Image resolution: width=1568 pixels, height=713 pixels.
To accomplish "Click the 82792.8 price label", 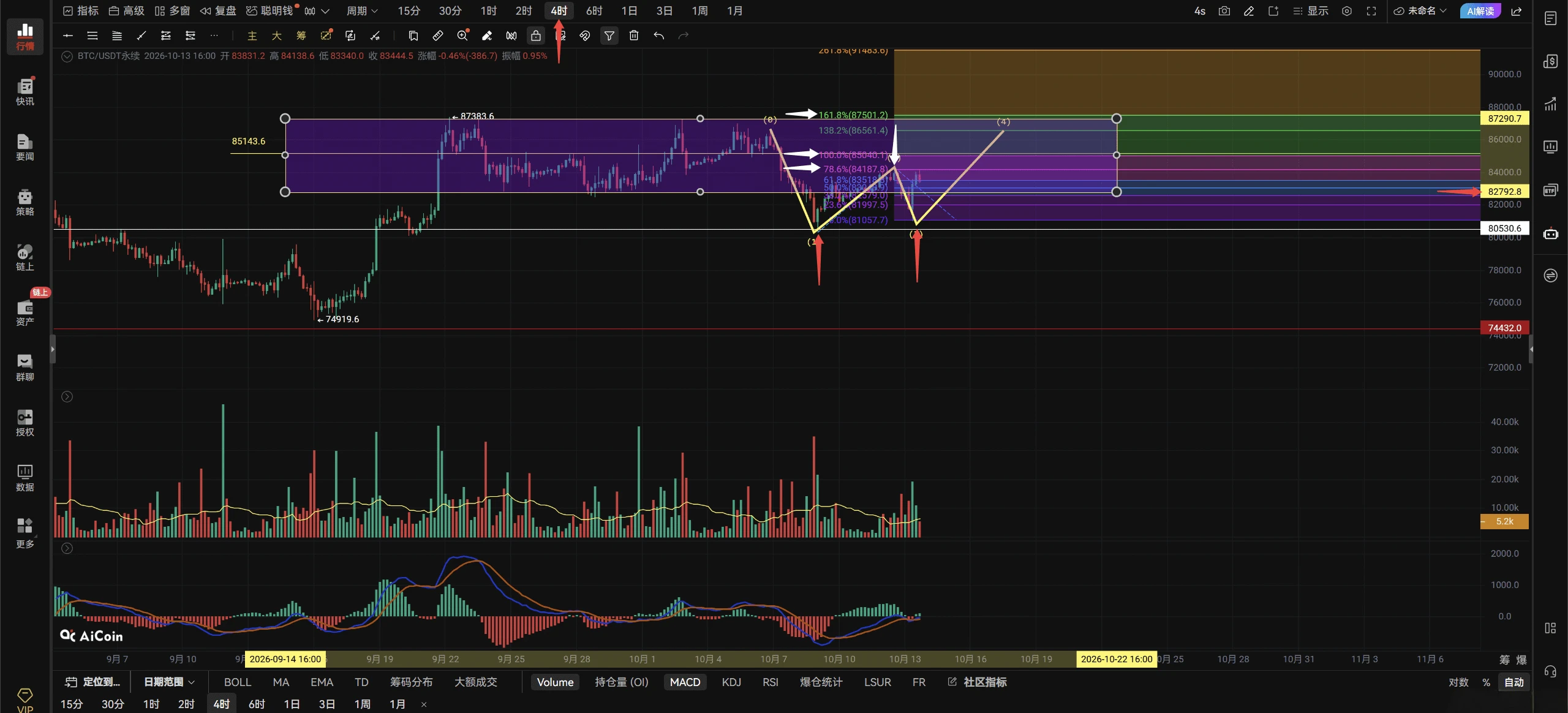I will coord(1504,191).
